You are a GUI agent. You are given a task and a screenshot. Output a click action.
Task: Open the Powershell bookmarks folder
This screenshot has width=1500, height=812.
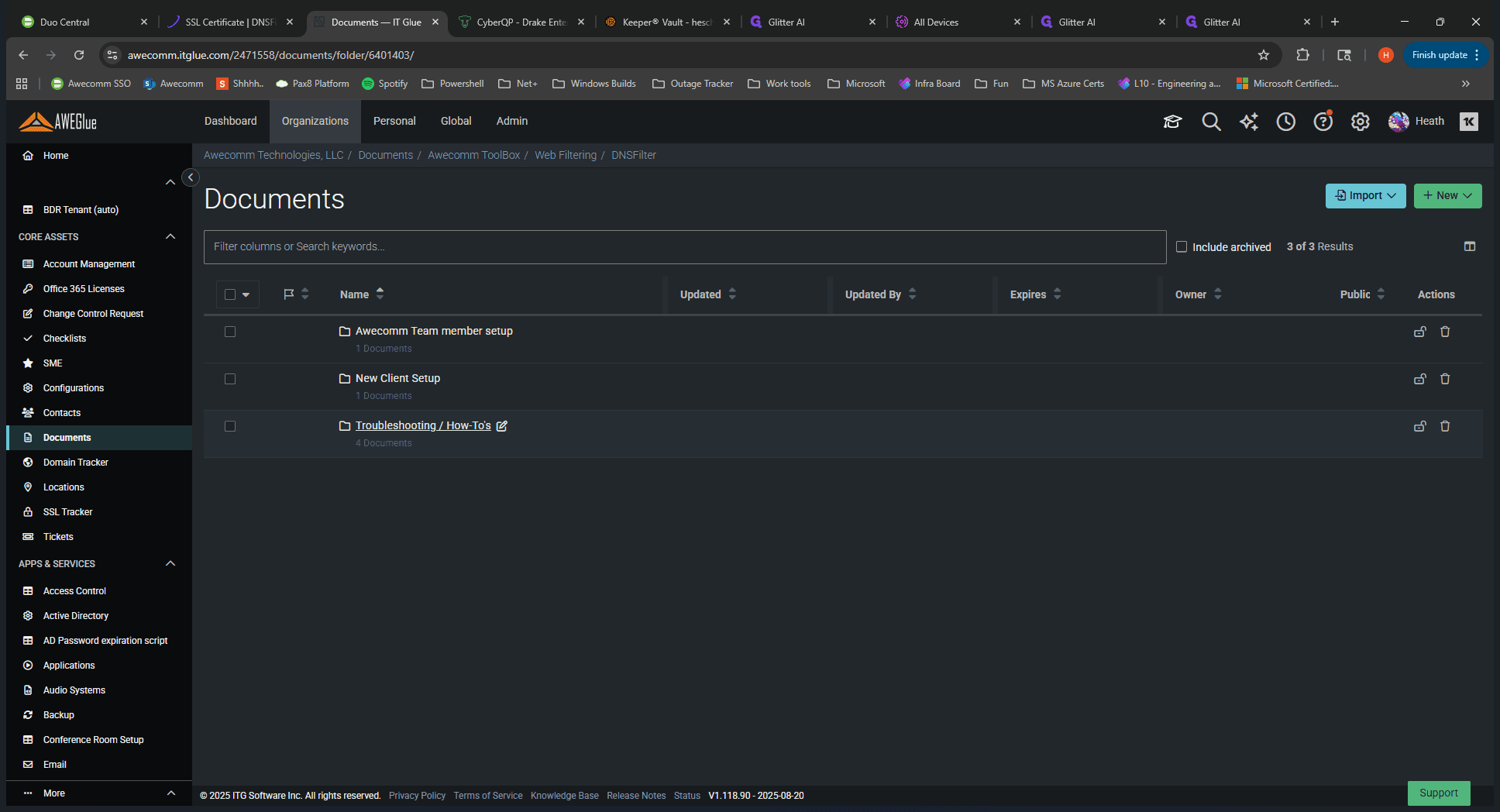point(452,84)
